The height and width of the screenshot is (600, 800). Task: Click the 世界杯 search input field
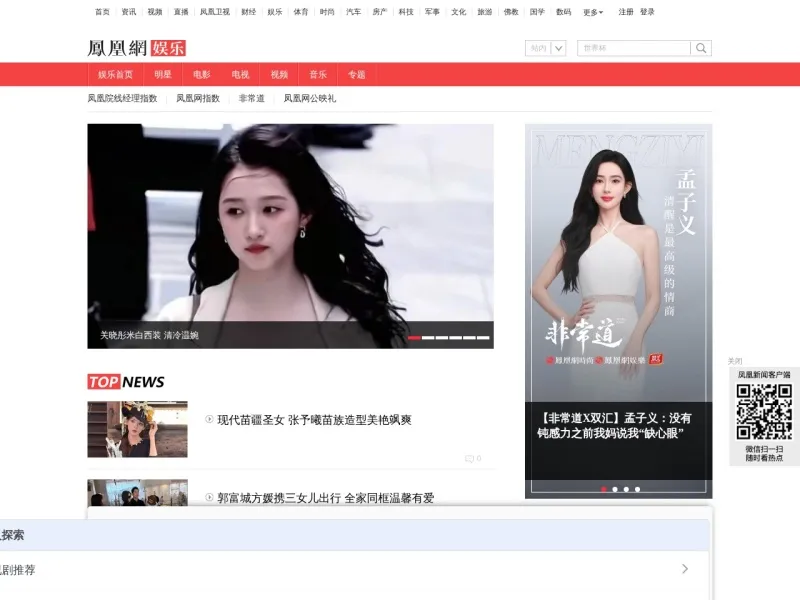(x=634, y=48)
